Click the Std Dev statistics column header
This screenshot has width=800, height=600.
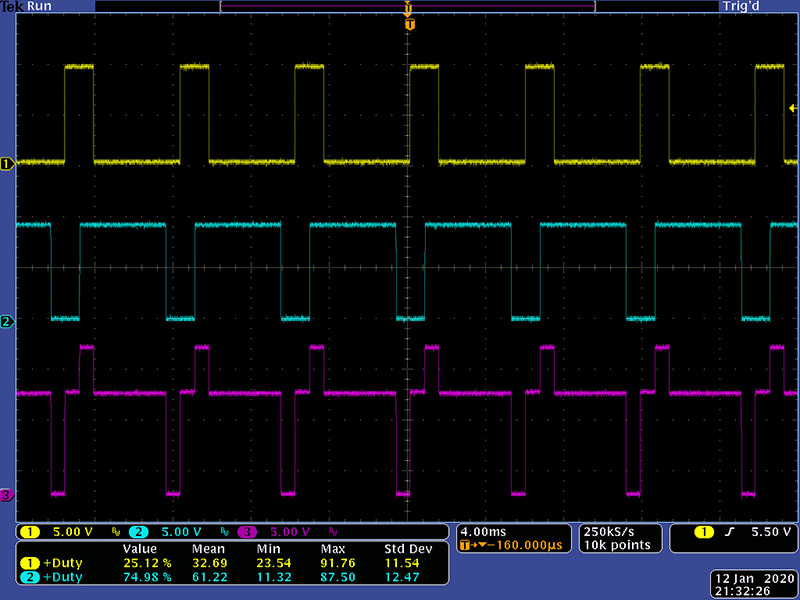406,549
